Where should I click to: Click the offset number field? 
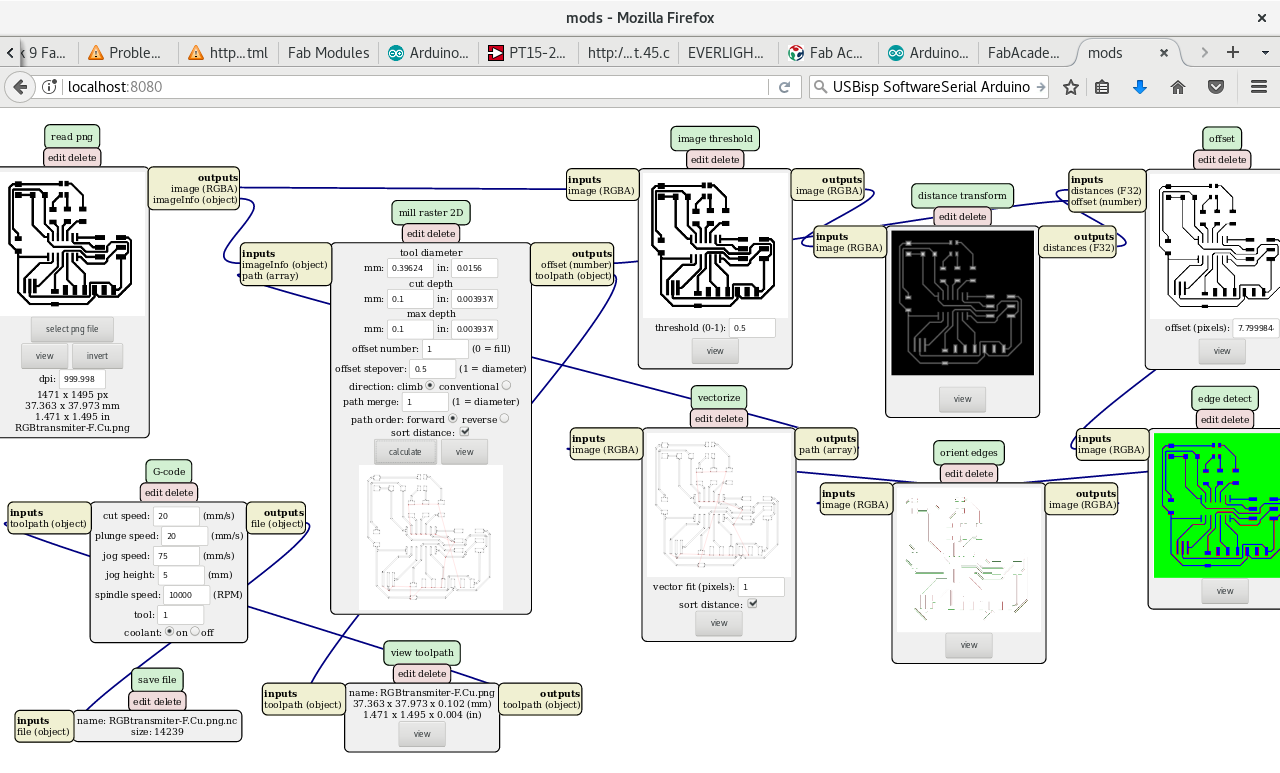click(445, 349)
